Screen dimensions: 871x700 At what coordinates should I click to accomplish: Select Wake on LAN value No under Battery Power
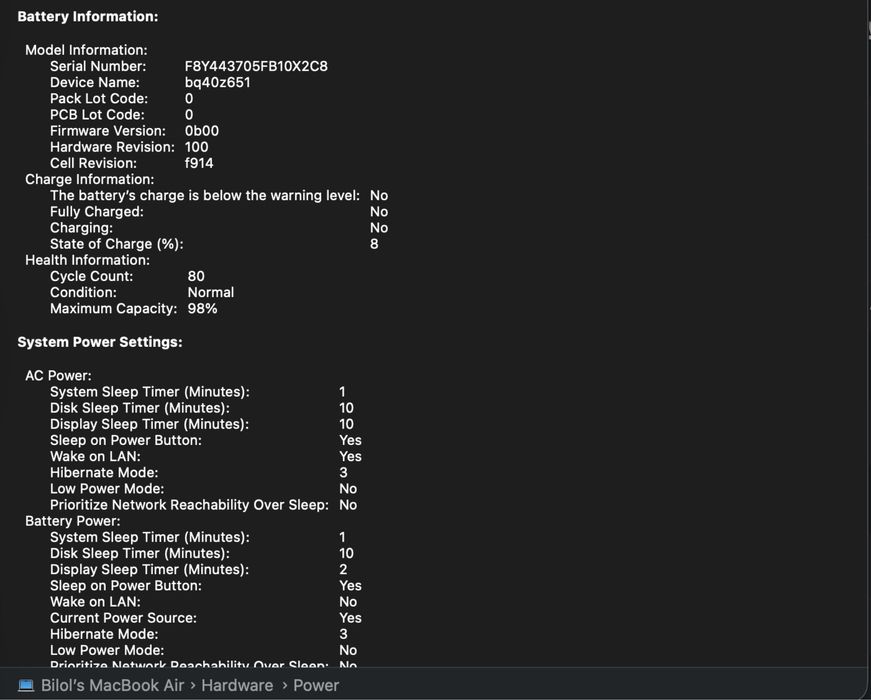point(348,601)
